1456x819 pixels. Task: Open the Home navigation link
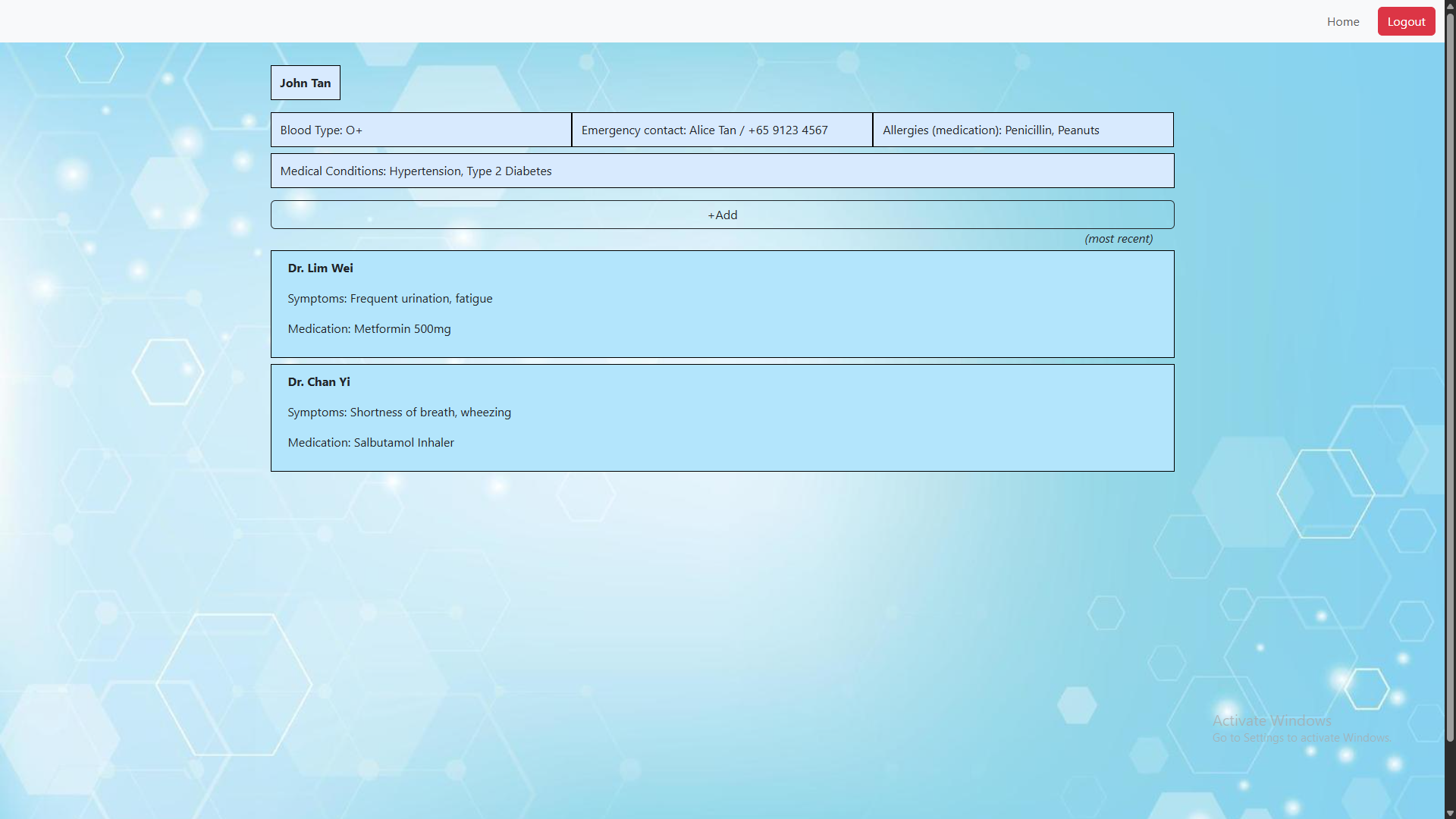(x=1342, y=22)
